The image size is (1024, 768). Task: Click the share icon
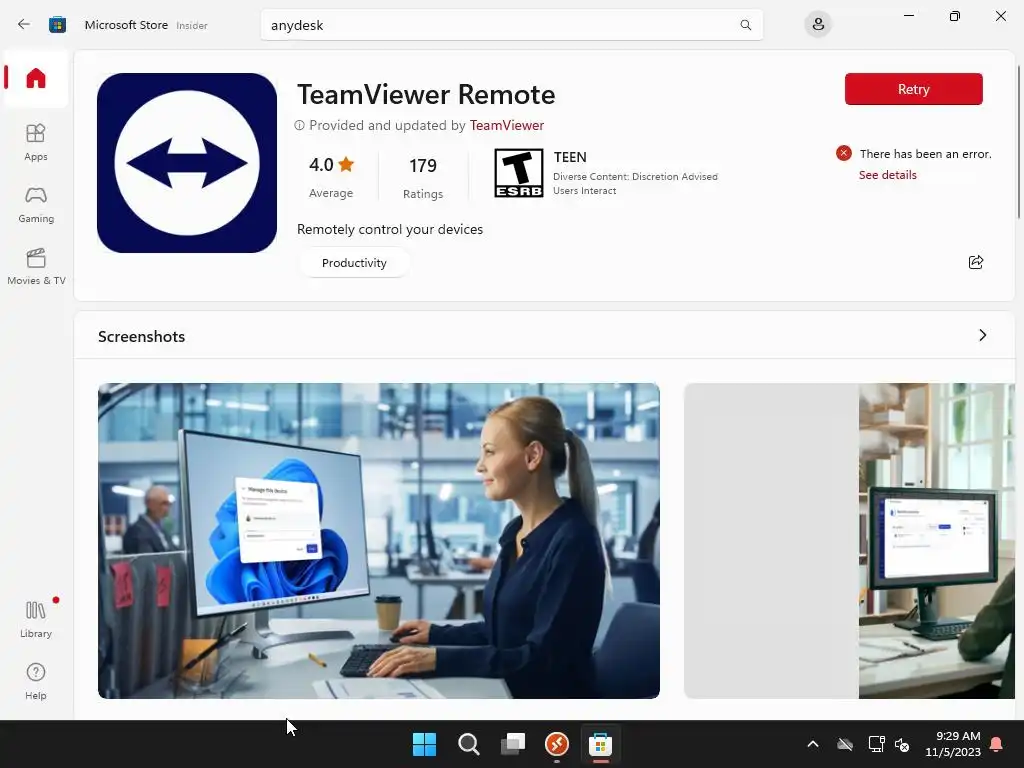[976, 262]
